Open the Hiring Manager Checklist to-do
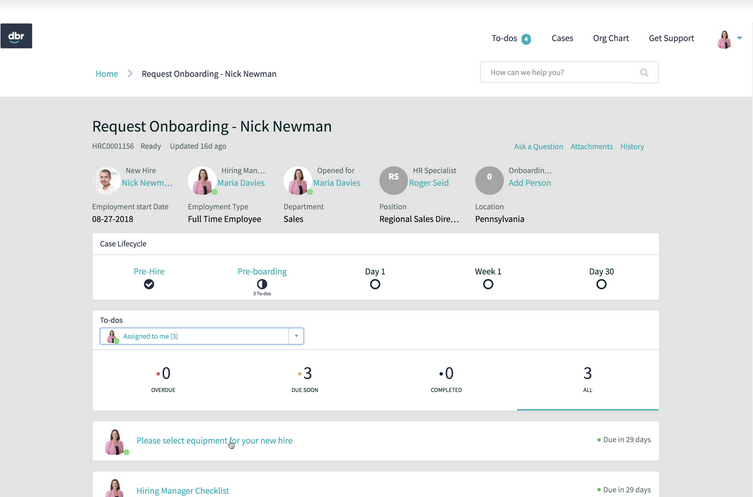This screenshot has height=497, width=753. [x=182, y=491]
